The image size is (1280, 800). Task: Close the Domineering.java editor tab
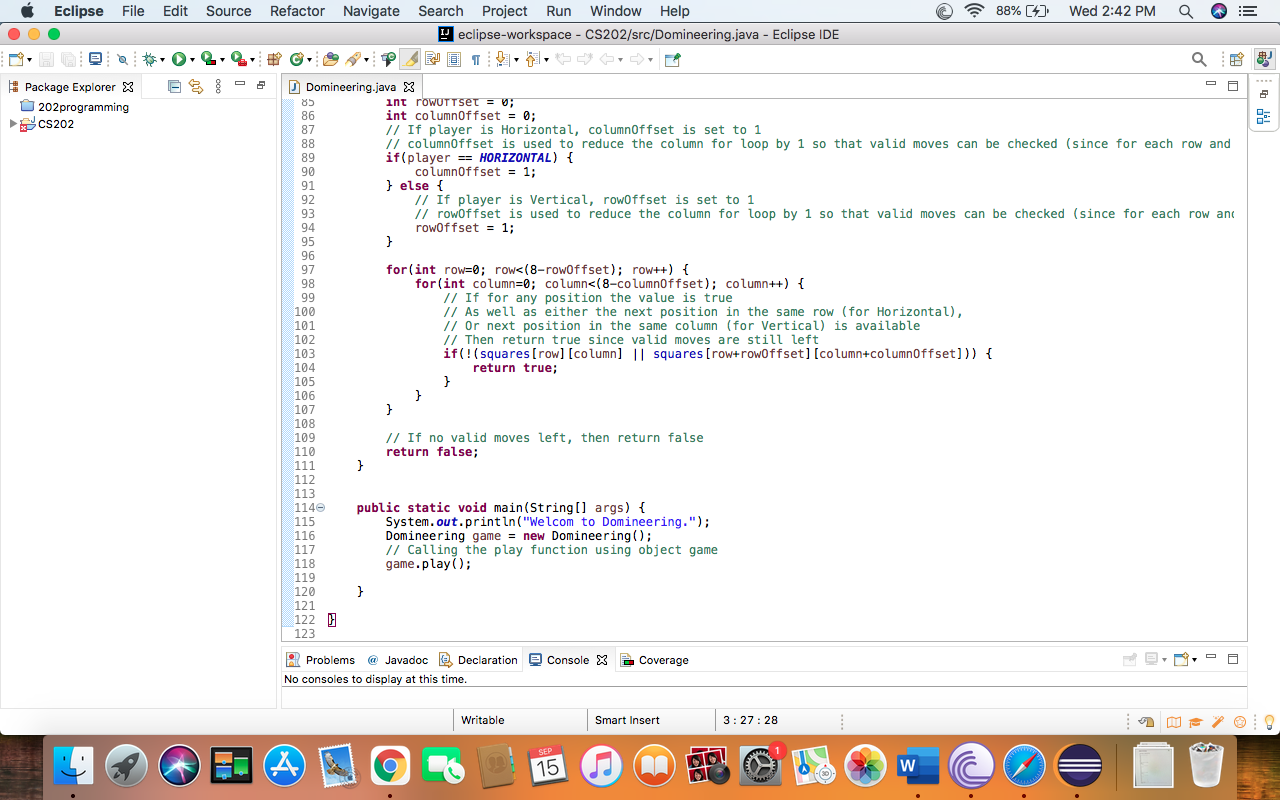coord(409,87)
